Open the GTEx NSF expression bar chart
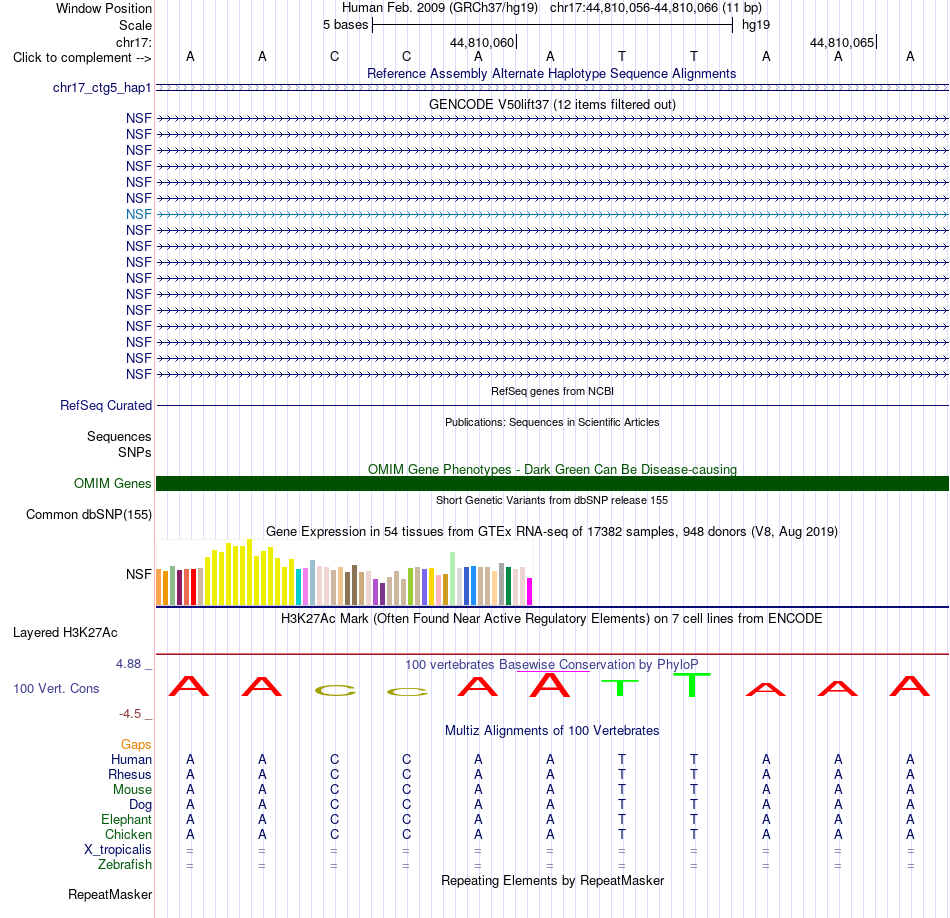The height and width of the screenshot is (918, 950). pos(344,573)
